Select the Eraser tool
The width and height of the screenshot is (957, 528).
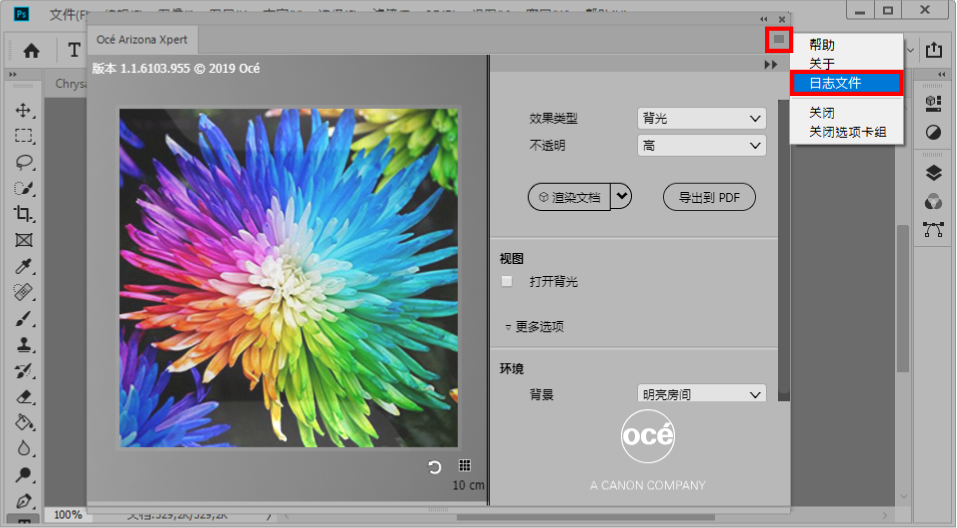pyautogui.click(x=24, y=396)
